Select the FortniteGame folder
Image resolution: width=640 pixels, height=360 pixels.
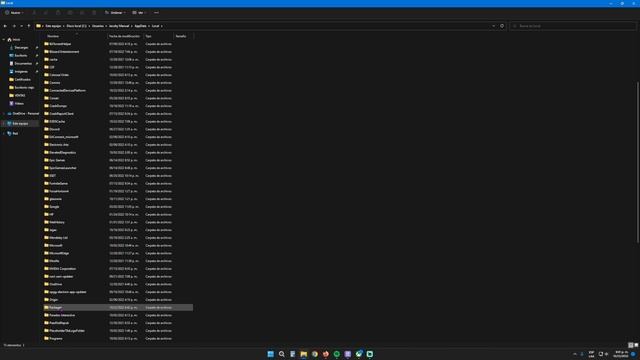point(59,184)
